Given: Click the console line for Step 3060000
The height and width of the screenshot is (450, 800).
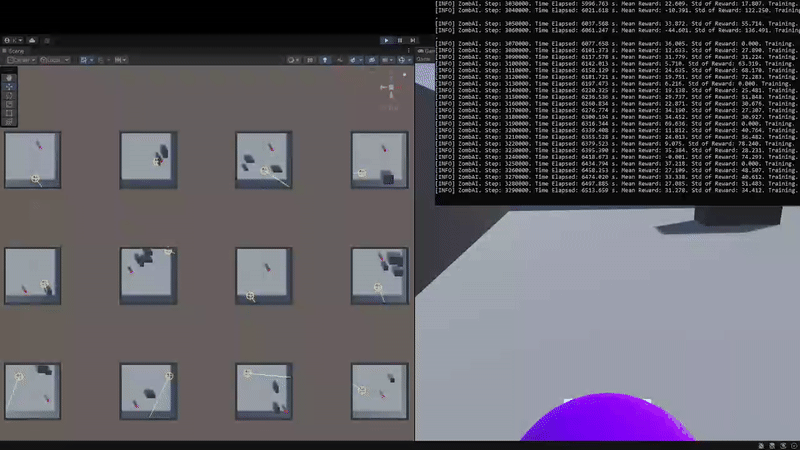Looking at the screenshot, I should (x=617, y=31).
